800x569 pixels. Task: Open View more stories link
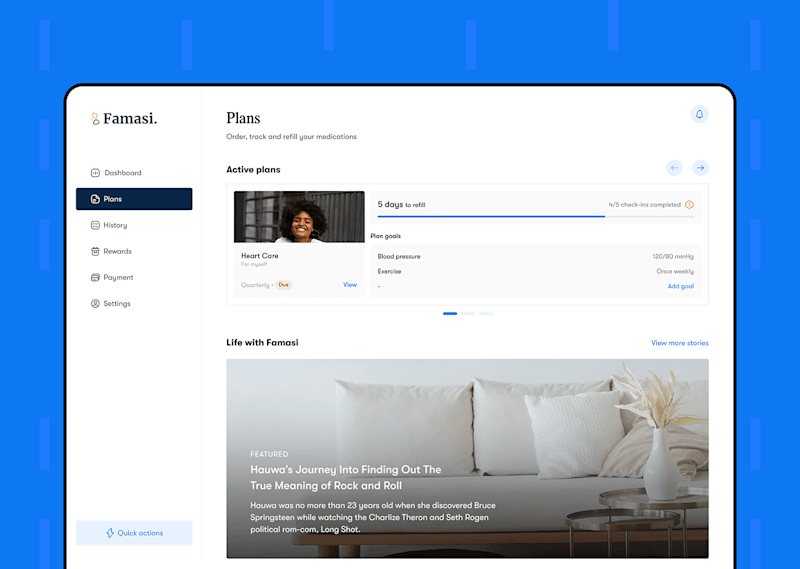click(680, 343)
